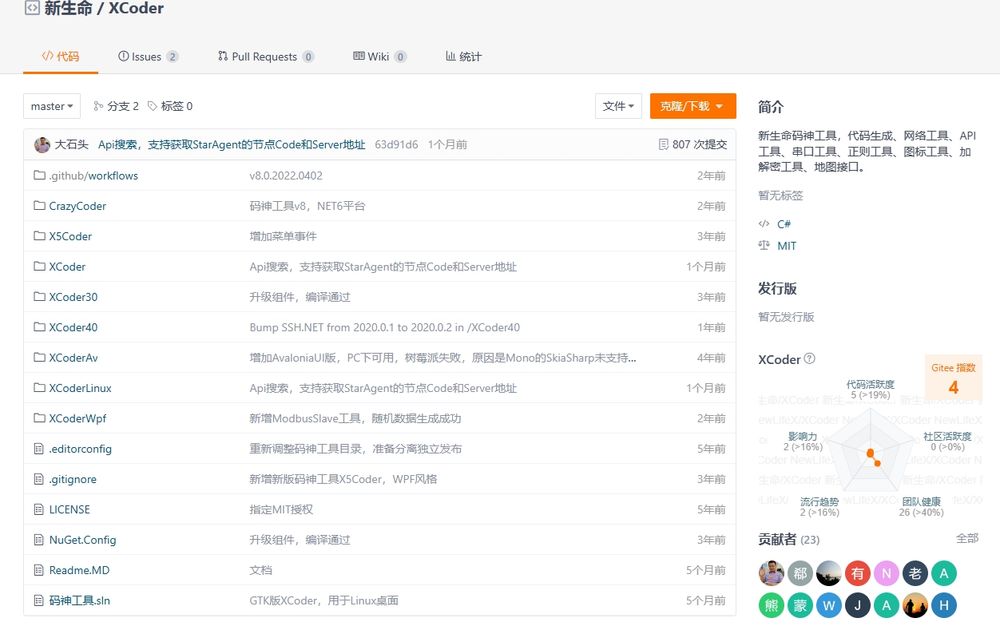Open the 指定MIT授权 commit message

pyautogui.click(x=281, y=509)
